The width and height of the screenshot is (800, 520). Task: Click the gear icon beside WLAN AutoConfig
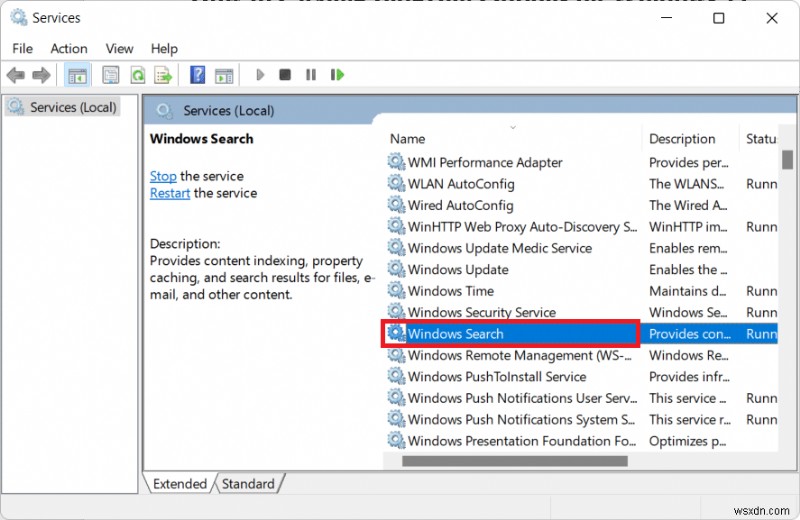click(396, 183)
